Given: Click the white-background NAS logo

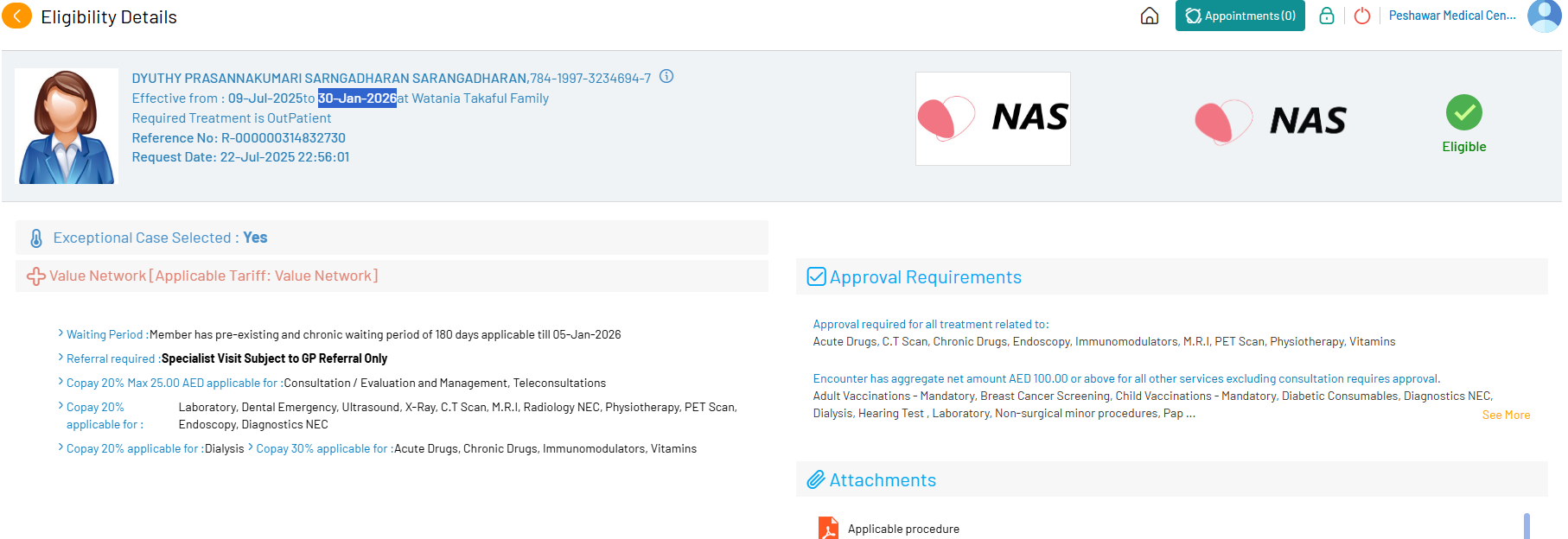Looking at the screenshot, I should [x=992, y=118].
